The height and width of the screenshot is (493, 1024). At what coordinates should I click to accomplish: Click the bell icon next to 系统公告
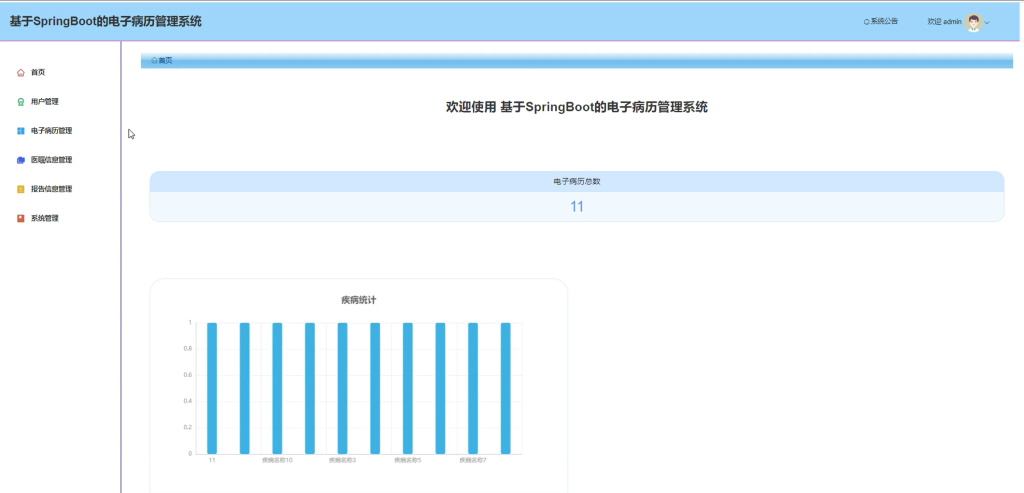click(867, 22)
